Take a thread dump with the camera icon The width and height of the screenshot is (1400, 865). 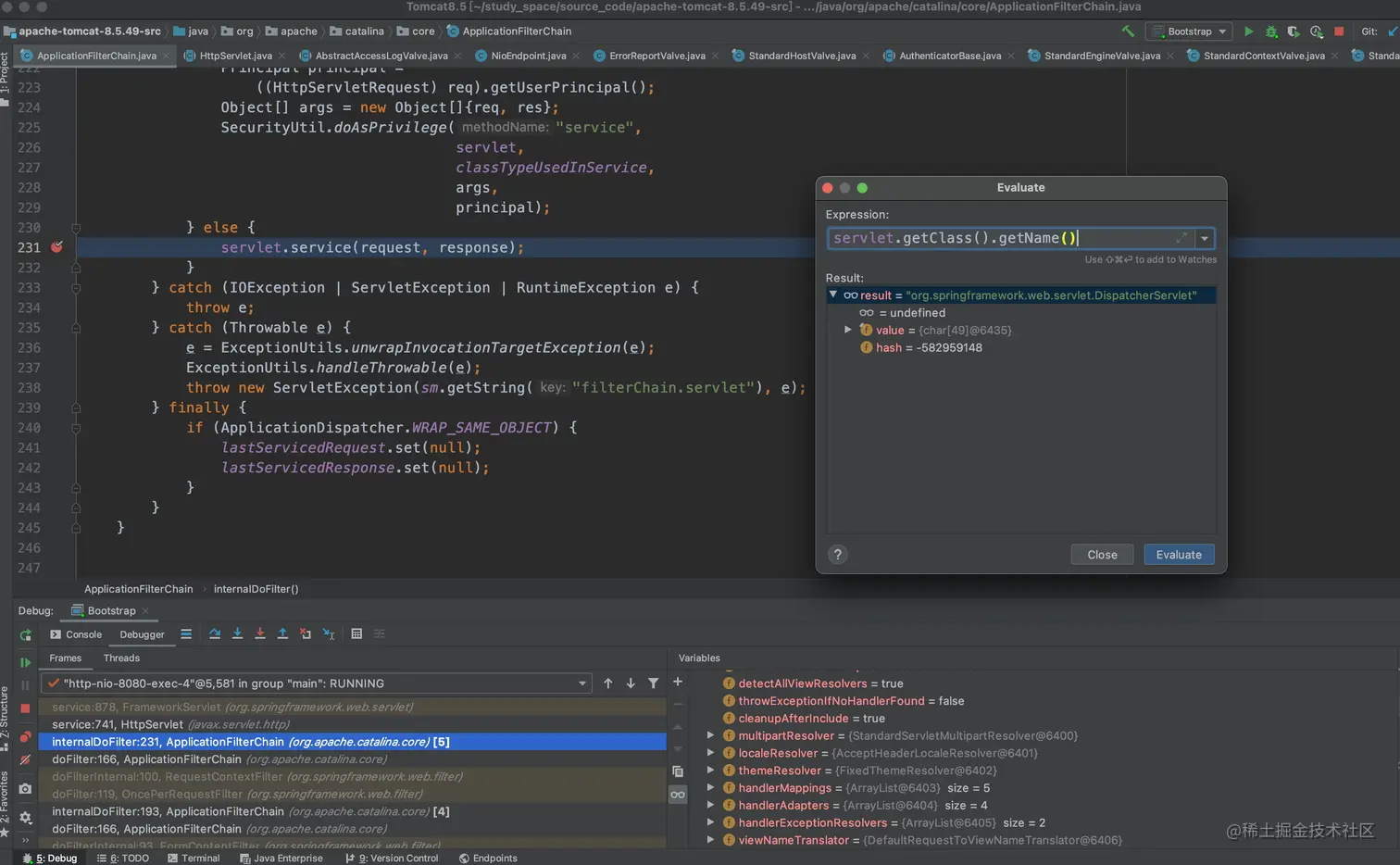[25, 789]
